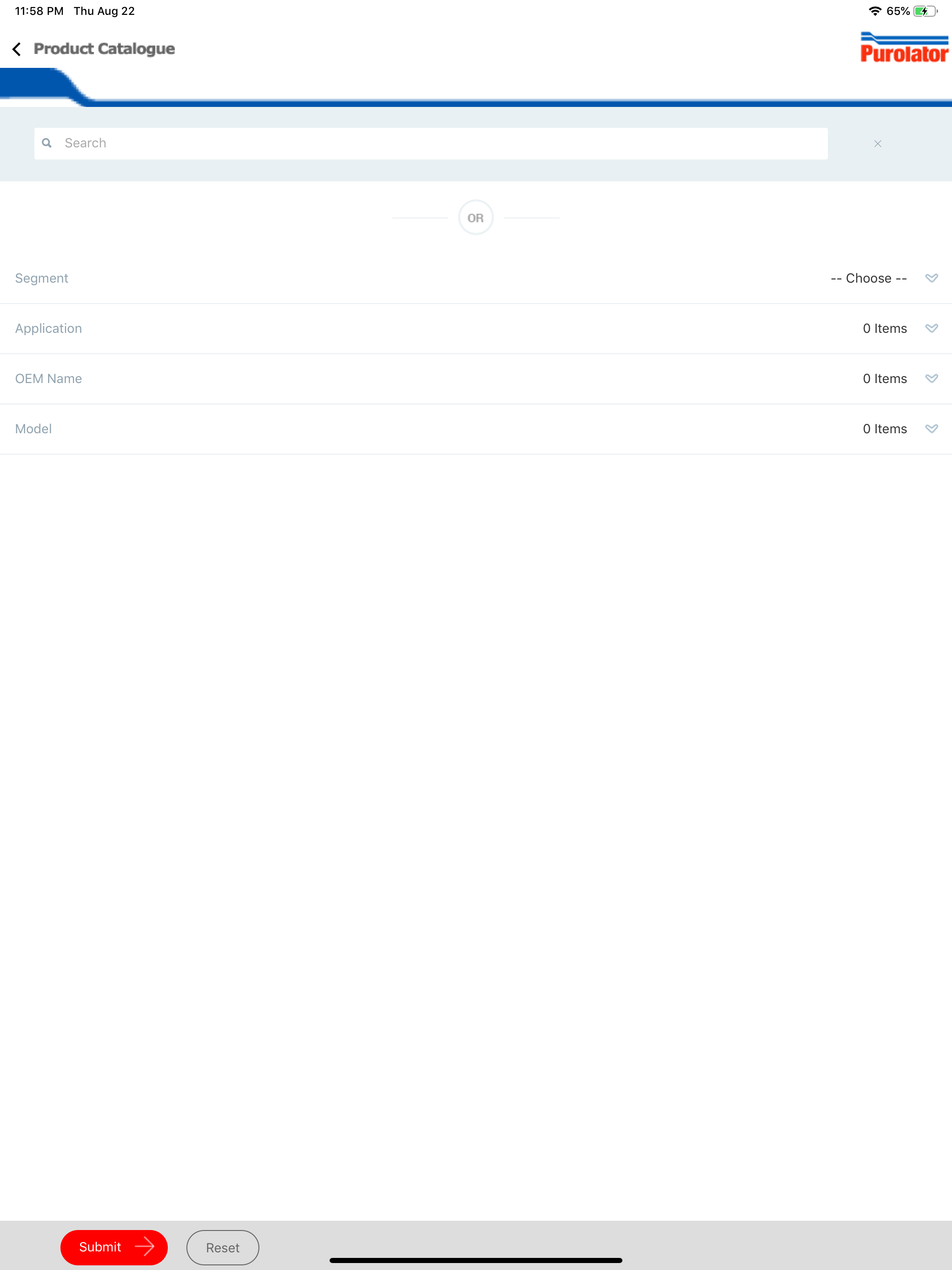Reset the filter selections
This screenshot has height=1270, width=952.
tap(223, 1248)
